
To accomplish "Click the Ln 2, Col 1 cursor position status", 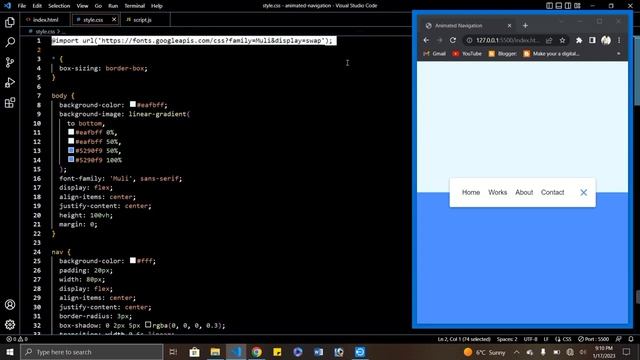I will coord(464,339).
